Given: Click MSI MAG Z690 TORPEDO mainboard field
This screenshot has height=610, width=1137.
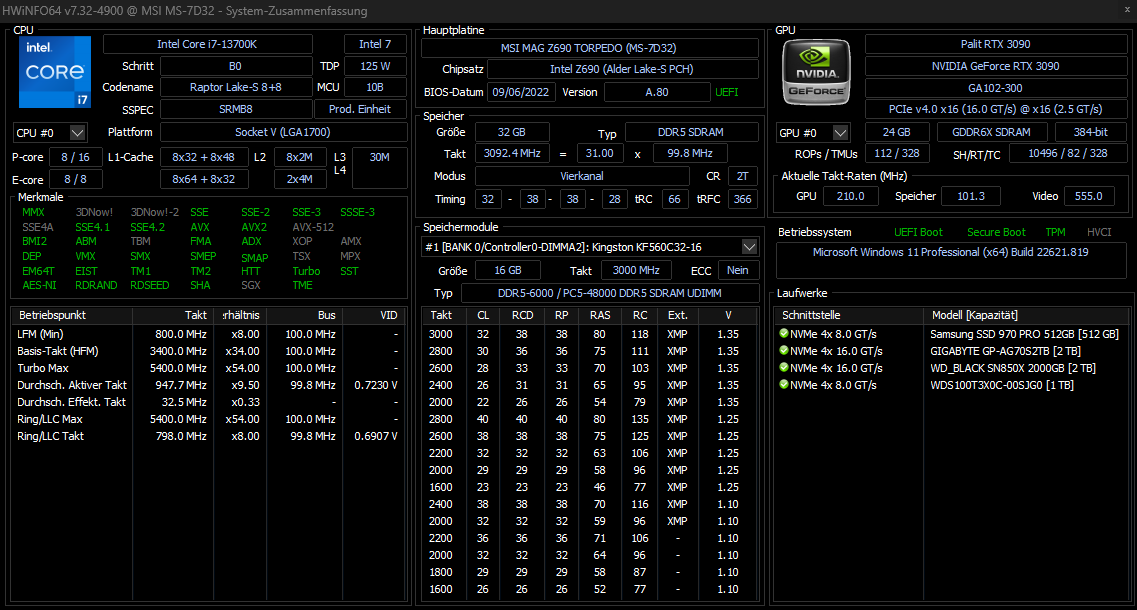Looking at the screenshot, I should 589,48.
